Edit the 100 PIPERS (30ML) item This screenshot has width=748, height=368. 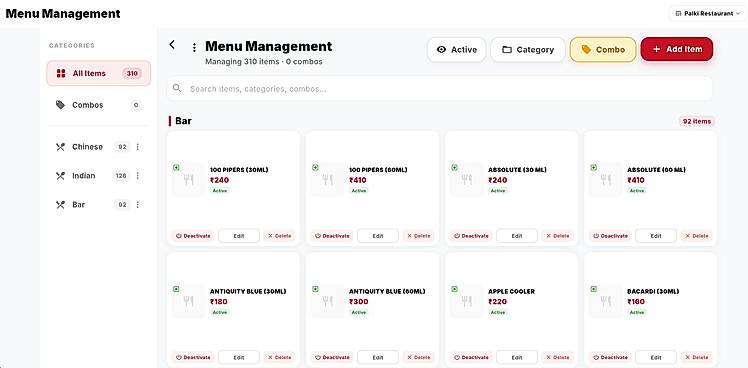pos(239,236)
